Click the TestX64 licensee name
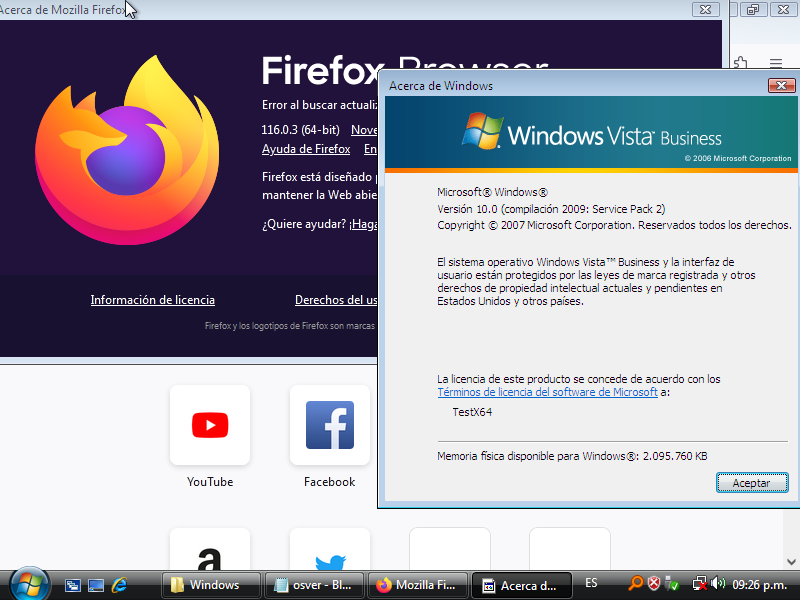Image resolution: width=800 pixels, height=600 pixels. pyautogui.click(x=472, y=412)
